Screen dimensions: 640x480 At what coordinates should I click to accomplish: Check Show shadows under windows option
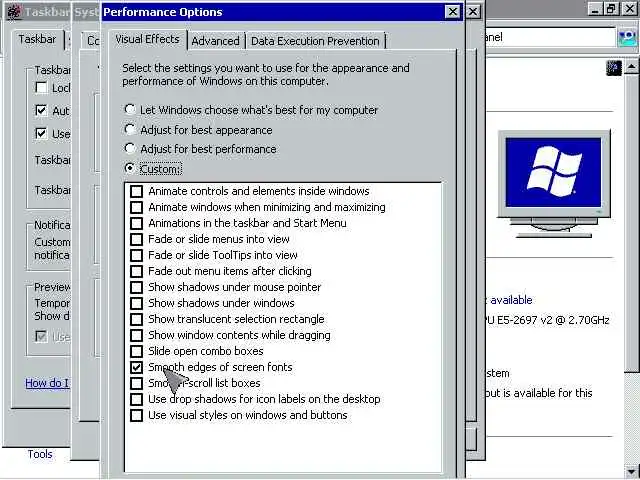136,303
